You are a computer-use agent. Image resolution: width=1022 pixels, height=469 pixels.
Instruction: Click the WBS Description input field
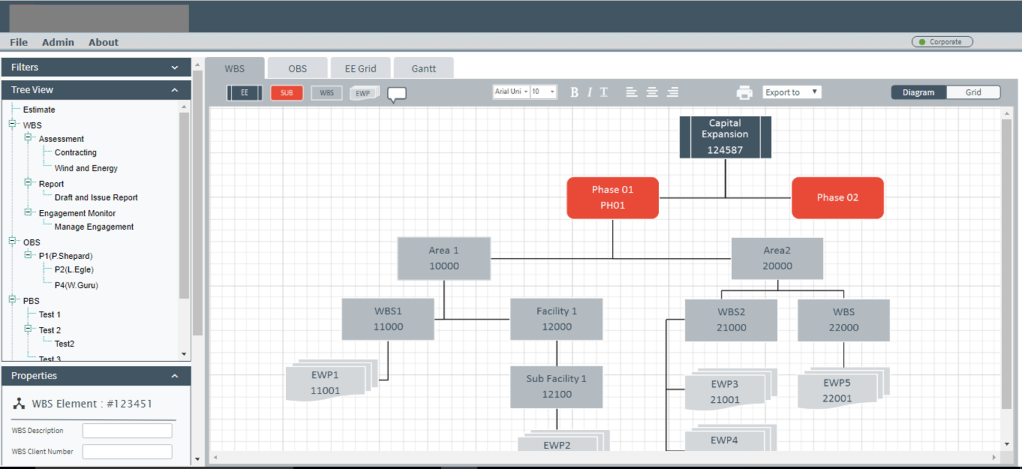tap(127, 431)
